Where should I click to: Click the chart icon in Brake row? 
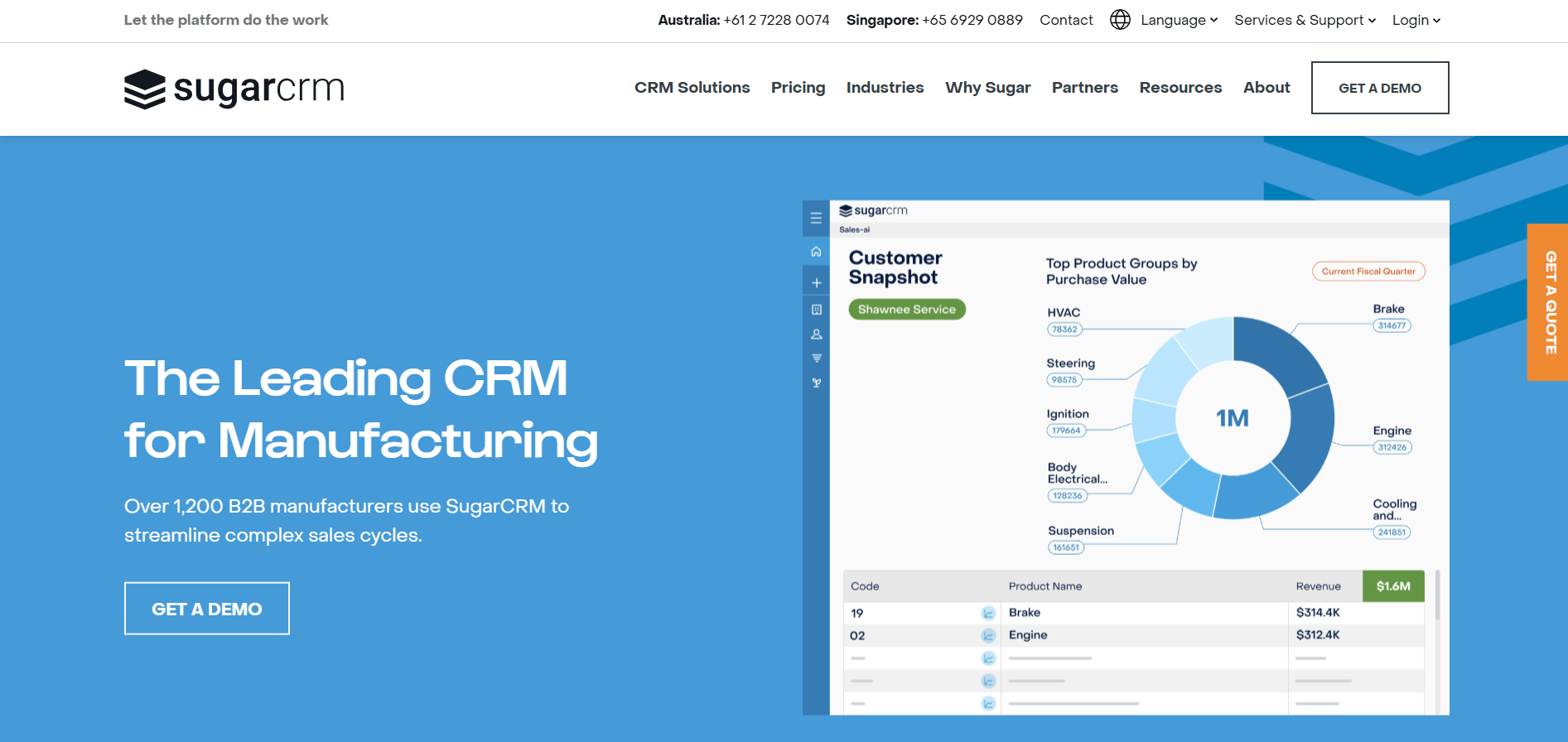(x=988, y=613)
